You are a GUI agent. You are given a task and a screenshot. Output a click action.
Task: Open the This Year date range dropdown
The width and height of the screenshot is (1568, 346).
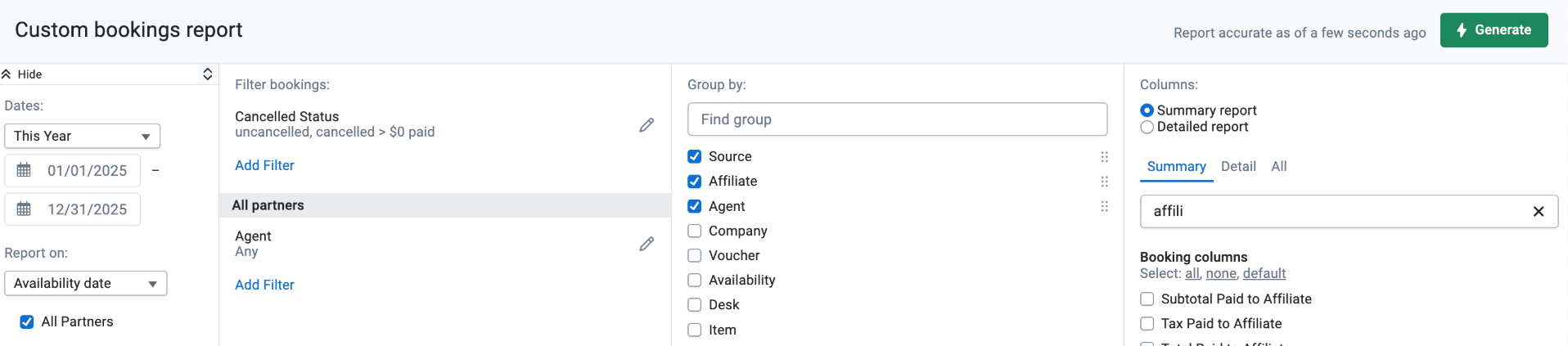pos(82,137)
